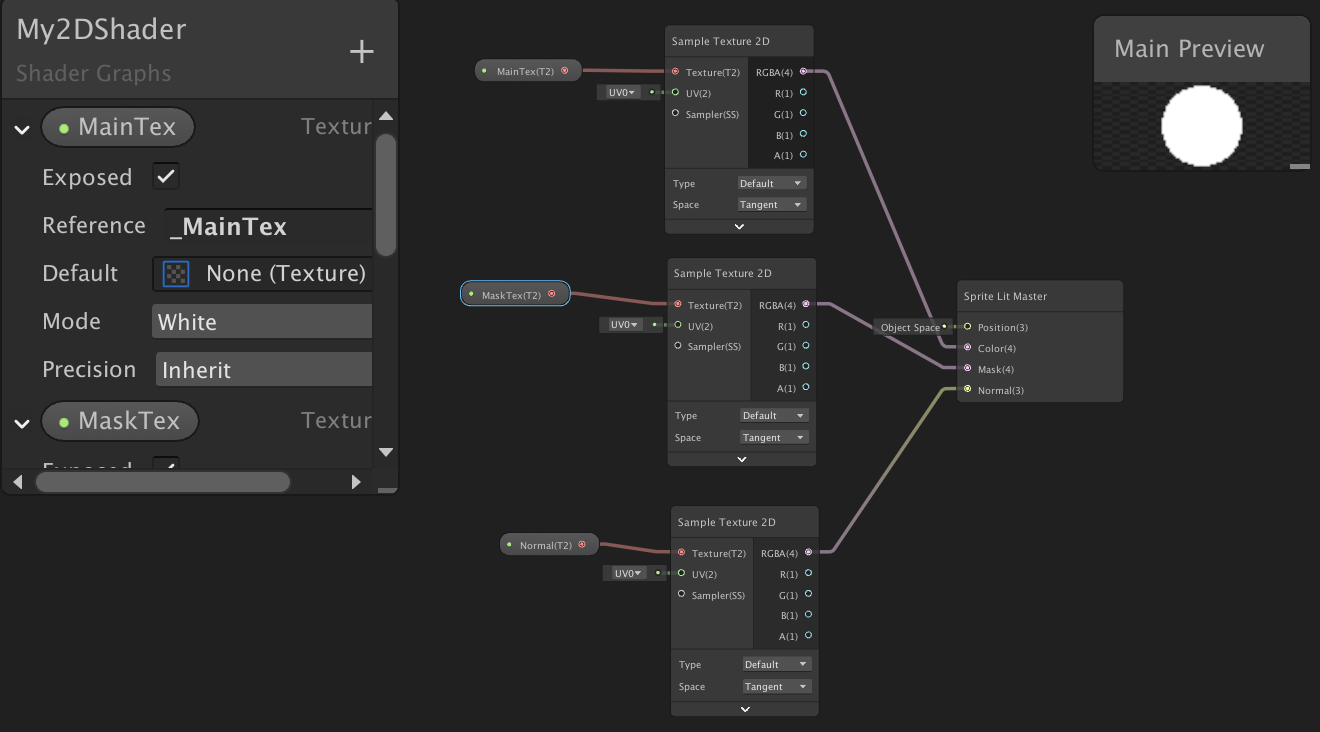
Task: Collapse the MainTex property using its chevron
Action: point(20,129)
